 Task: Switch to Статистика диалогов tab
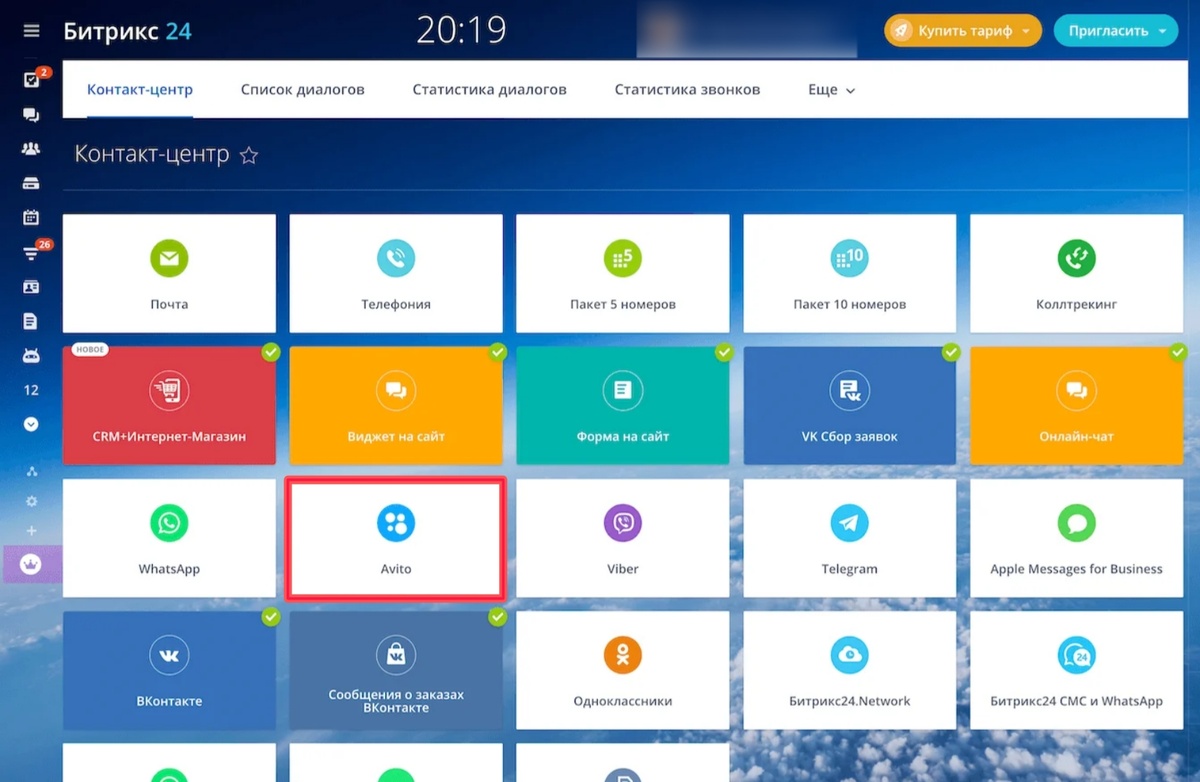(490, 90)
